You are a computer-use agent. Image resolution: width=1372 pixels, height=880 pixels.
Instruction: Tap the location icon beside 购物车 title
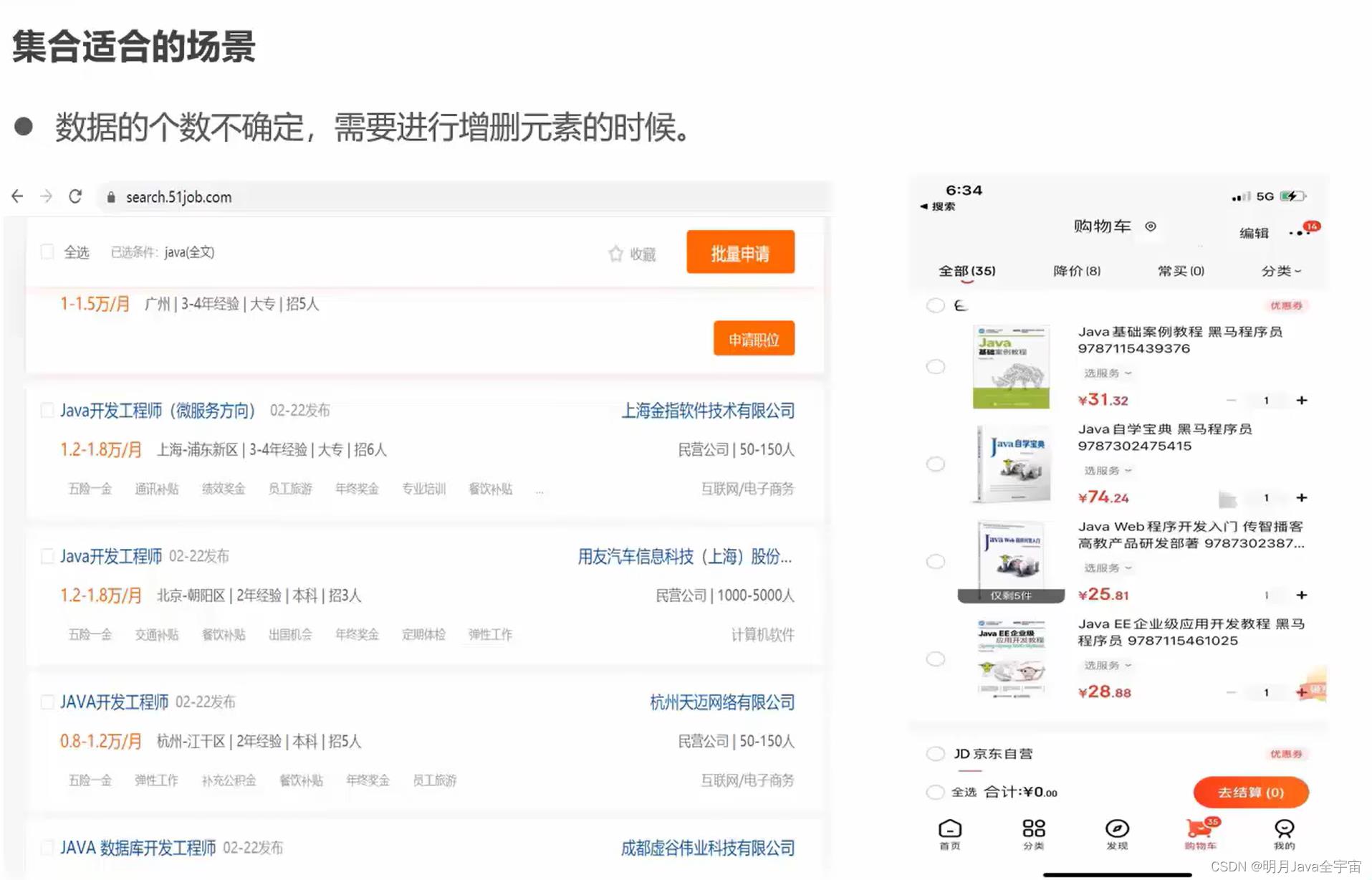pyautogui.click(x=1151, y=226)
